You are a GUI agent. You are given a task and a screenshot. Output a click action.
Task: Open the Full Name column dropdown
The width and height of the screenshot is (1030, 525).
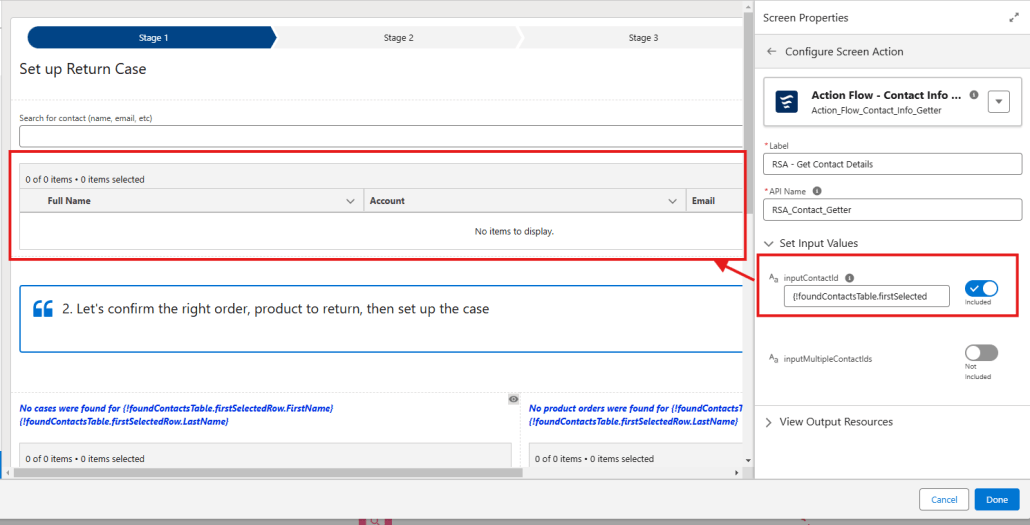click(x=350, y=201)
